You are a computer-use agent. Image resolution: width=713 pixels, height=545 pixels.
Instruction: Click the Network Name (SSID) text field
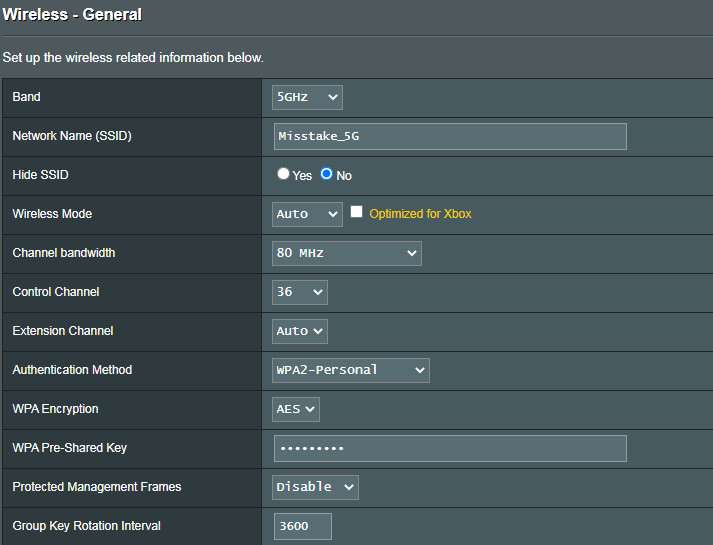pyautogui.click(x=450, y=136)
